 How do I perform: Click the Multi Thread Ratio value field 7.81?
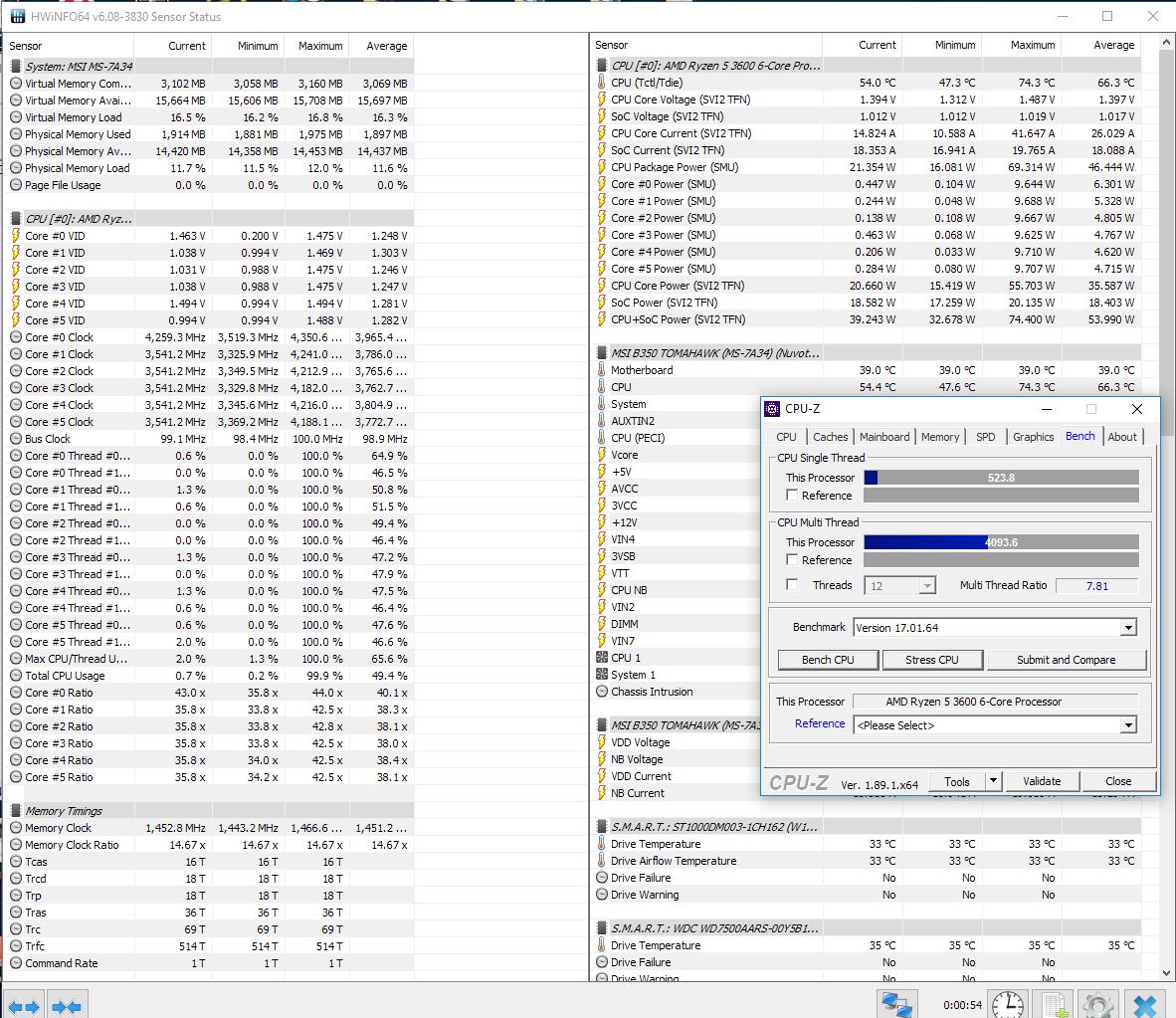click(1096, 586)
